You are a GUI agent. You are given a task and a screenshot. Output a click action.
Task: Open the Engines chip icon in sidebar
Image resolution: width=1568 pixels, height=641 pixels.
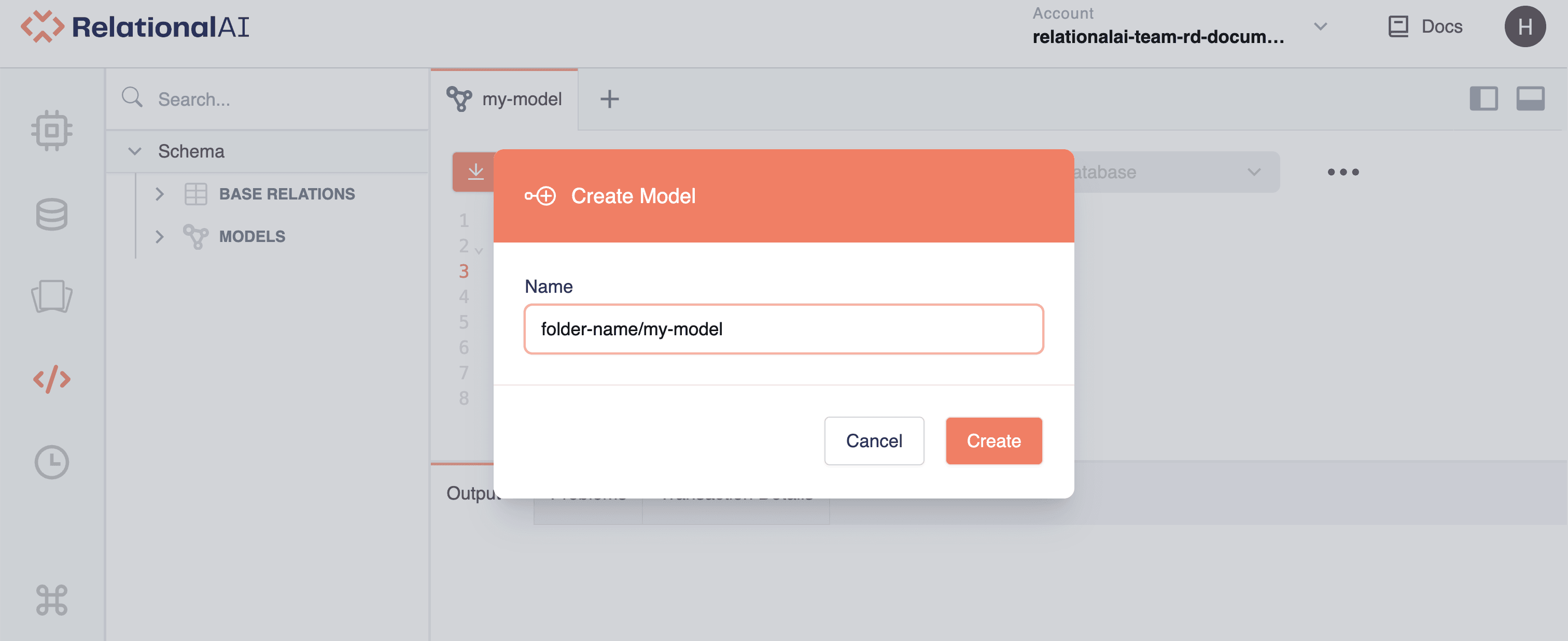point(52,131)
